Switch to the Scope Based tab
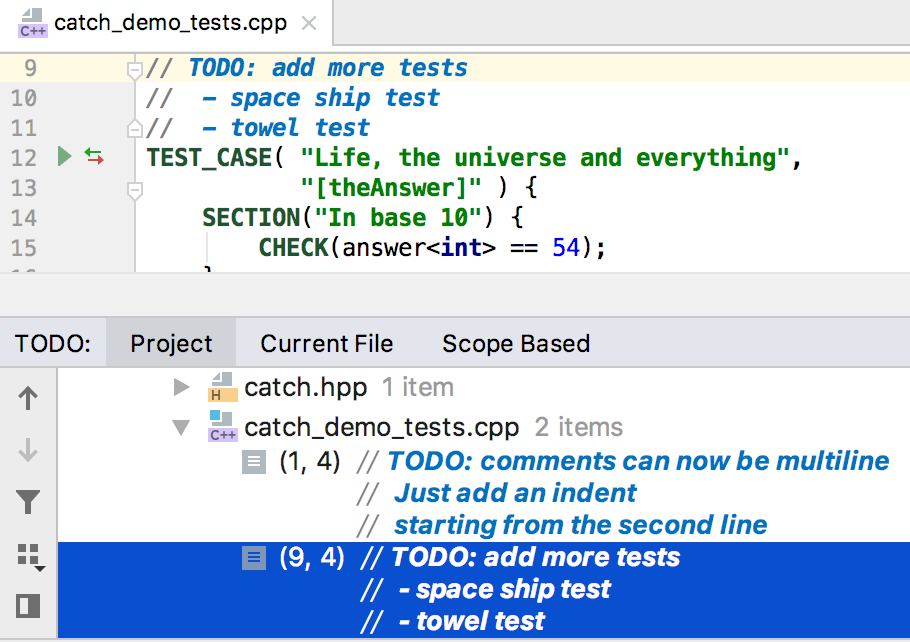Viewport: 910px width, 642px height. 516,344
